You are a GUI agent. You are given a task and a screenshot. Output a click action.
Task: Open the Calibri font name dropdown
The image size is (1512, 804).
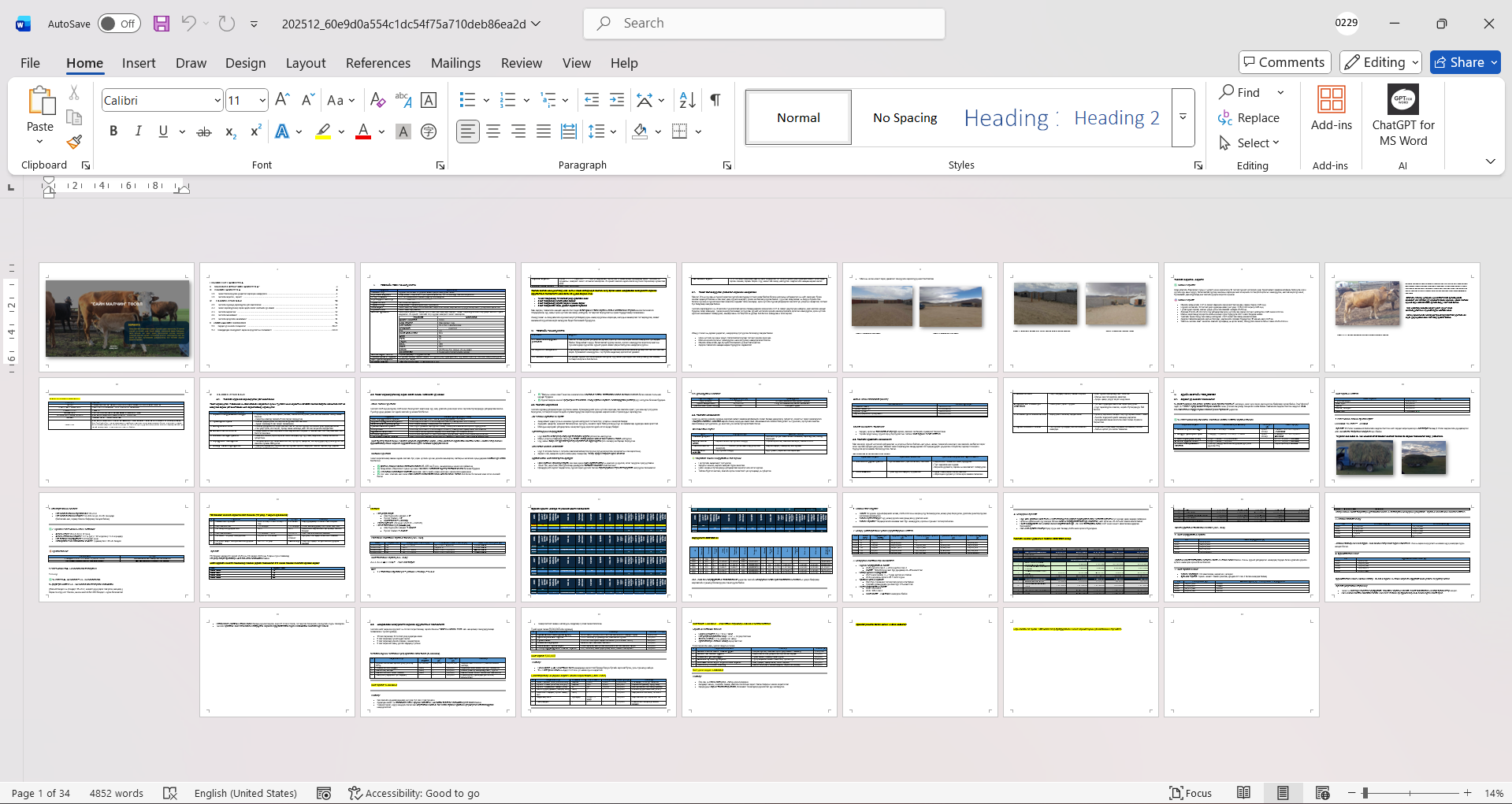(x=217, y=101)
